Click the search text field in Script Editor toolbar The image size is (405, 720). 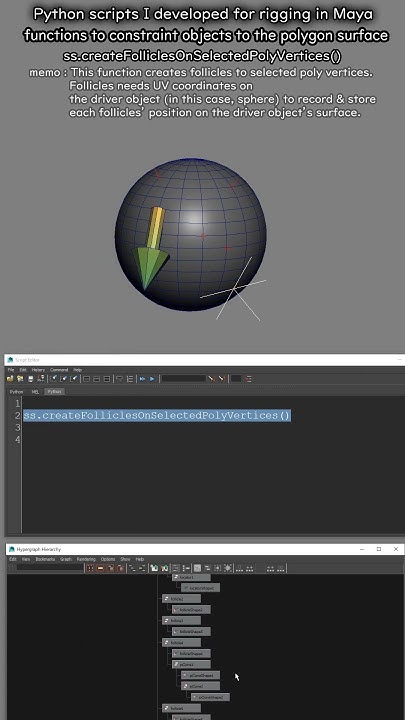(x=184, y=379)
